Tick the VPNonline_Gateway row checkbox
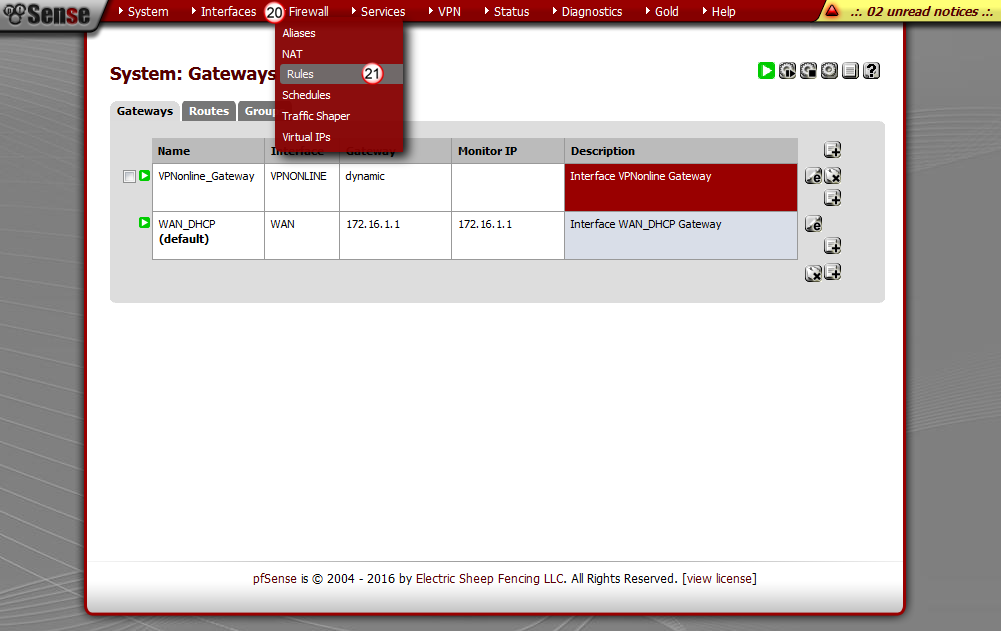This screenshot has height=631, width=1001. [129, 176]
